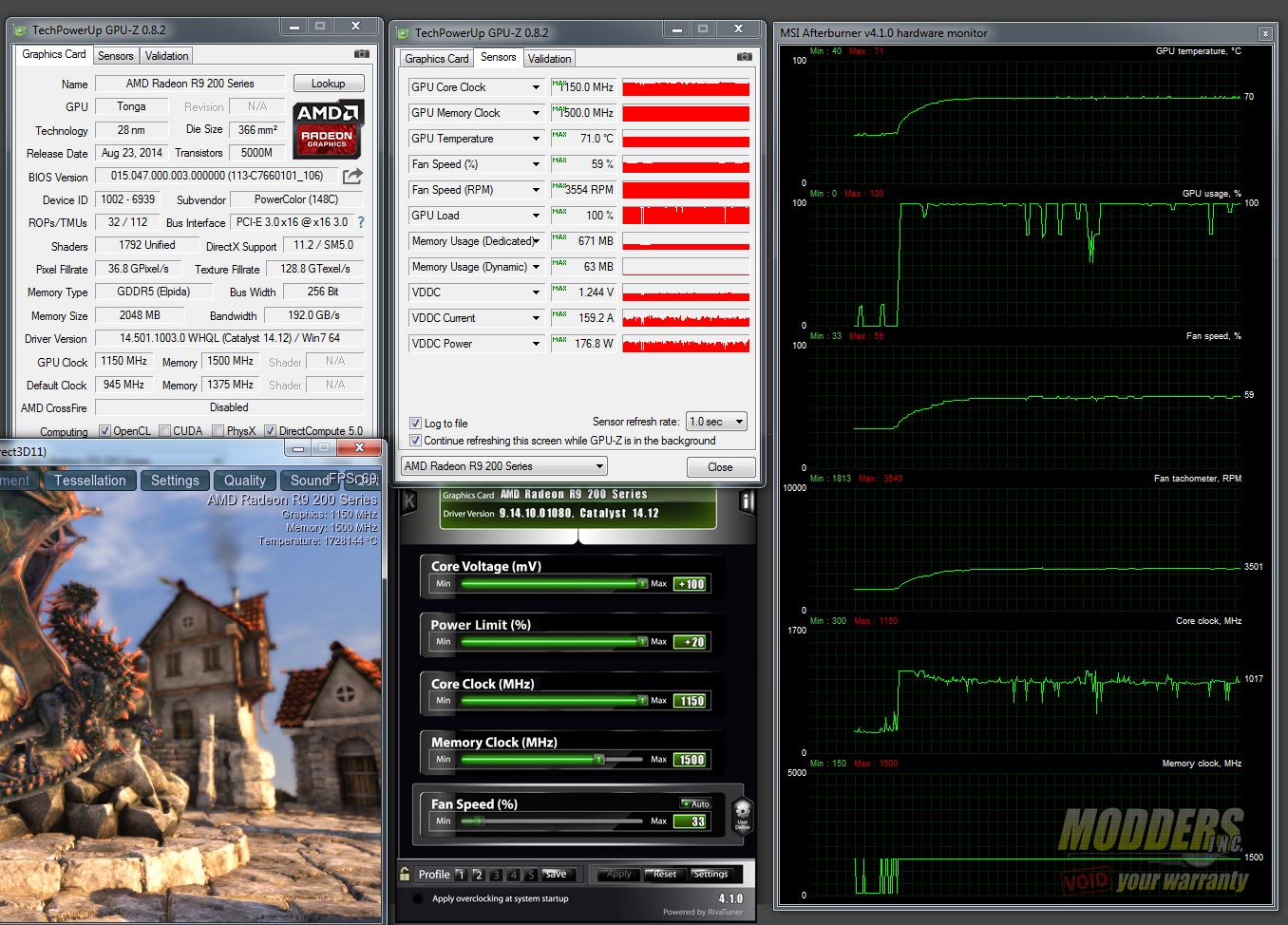1288x925 pixels.
Task: Click the GPU-Z app icon in the left title bar
Action: (20, 30)
